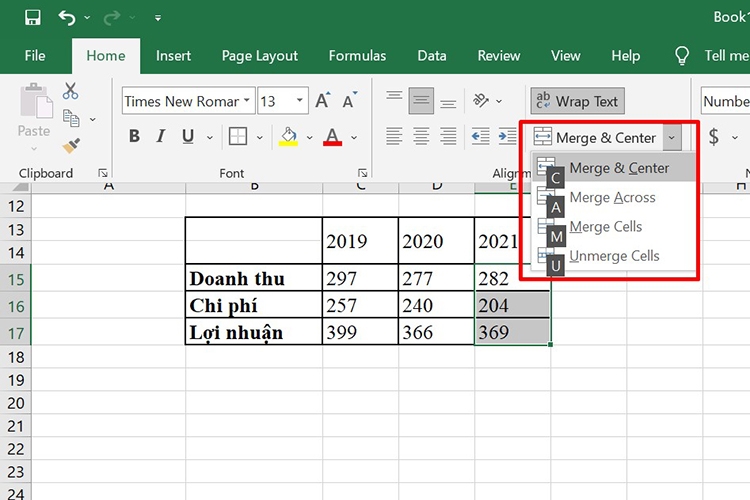Toggle Underline formatting
This screenshot has height=500, width=750.
pos(188,136)
